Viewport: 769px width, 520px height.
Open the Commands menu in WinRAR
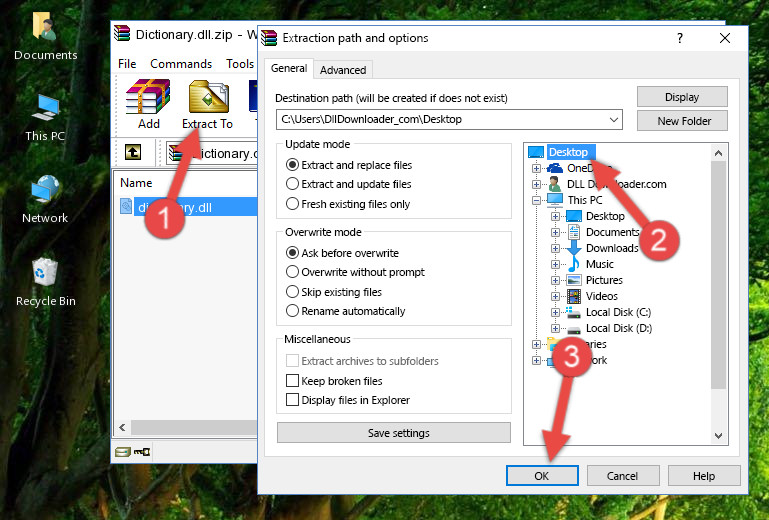[181, 64]
